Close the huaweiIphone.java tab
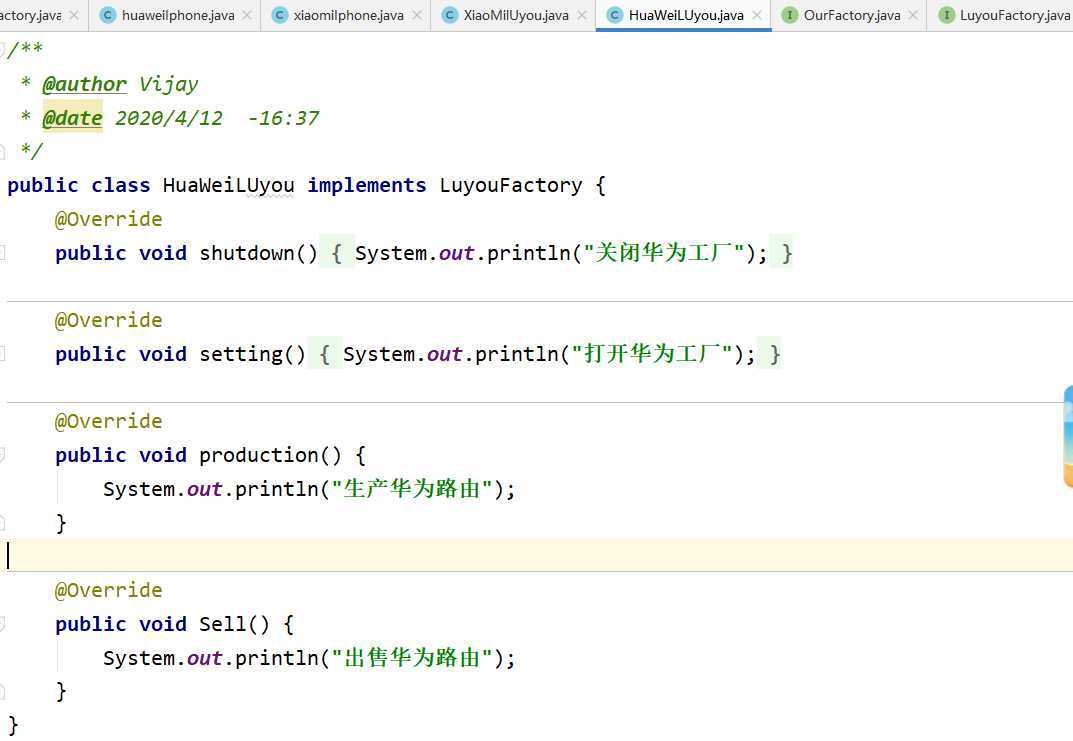 (x=247, y=15)
